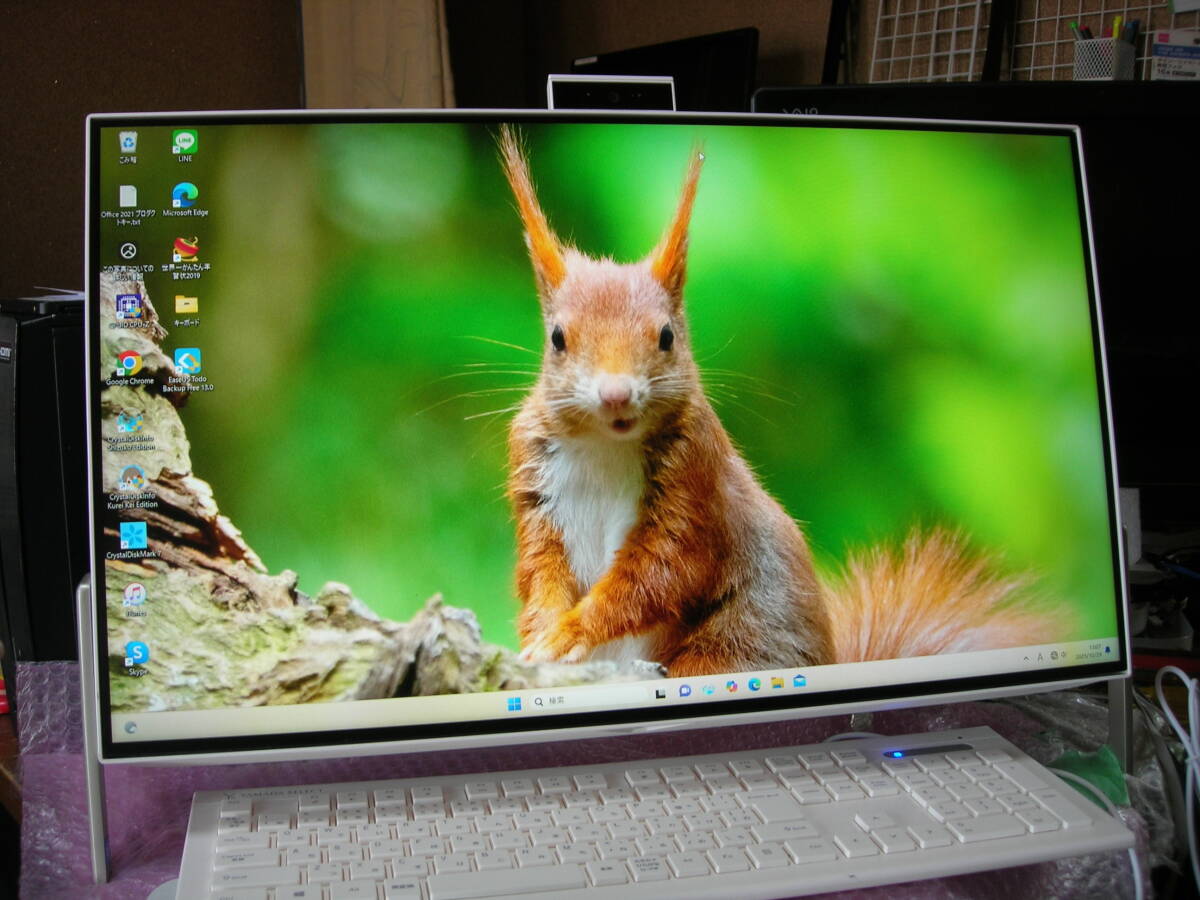This screenshot has height=900, width=1200.
Task: Open the Windows Start menu
Action: coord(514,704)
